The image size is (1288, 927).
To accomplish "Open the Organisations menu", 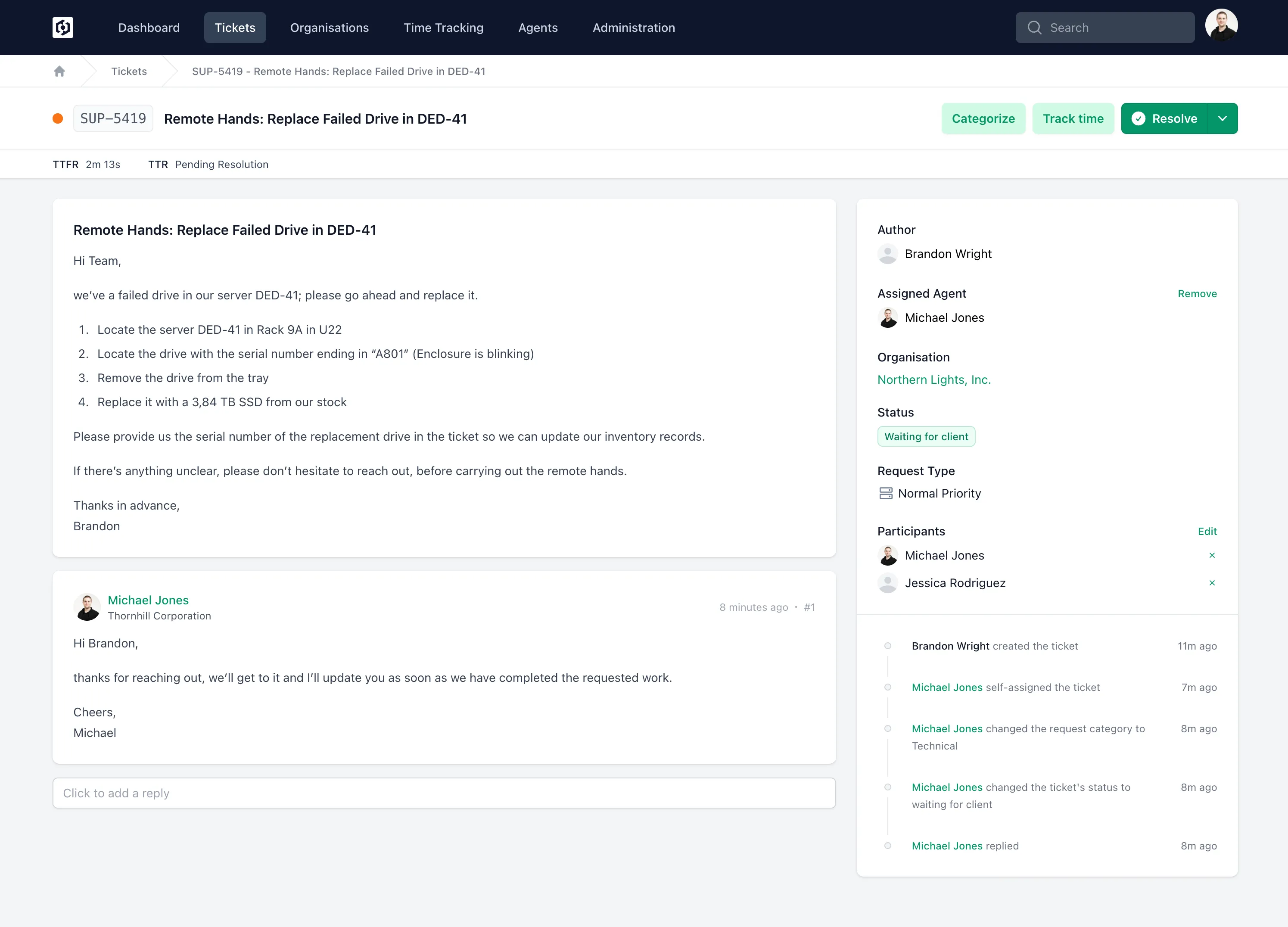I will (329, 27).
